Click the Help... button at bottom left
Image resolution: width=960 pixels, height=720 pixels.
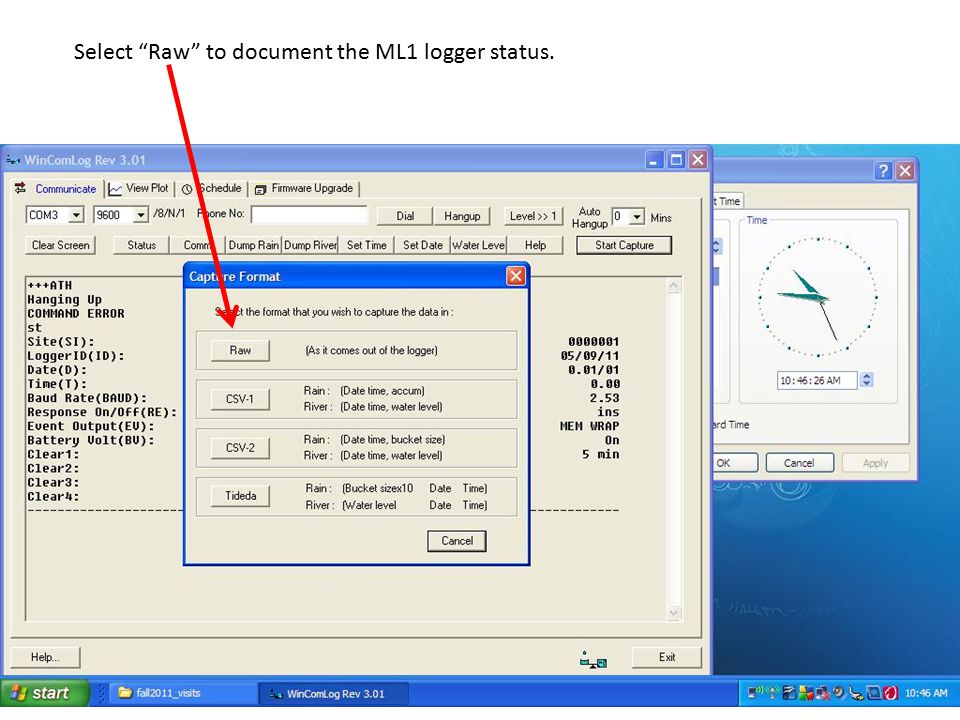coord(45,657)
